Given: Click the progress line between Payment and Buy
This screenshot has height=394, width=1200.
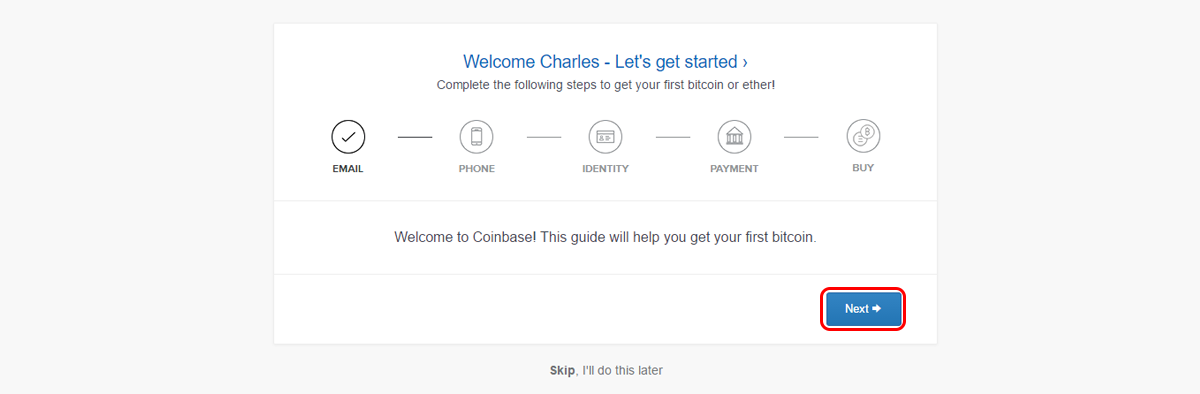Looking at the screenshot, I should coord(801,136).
